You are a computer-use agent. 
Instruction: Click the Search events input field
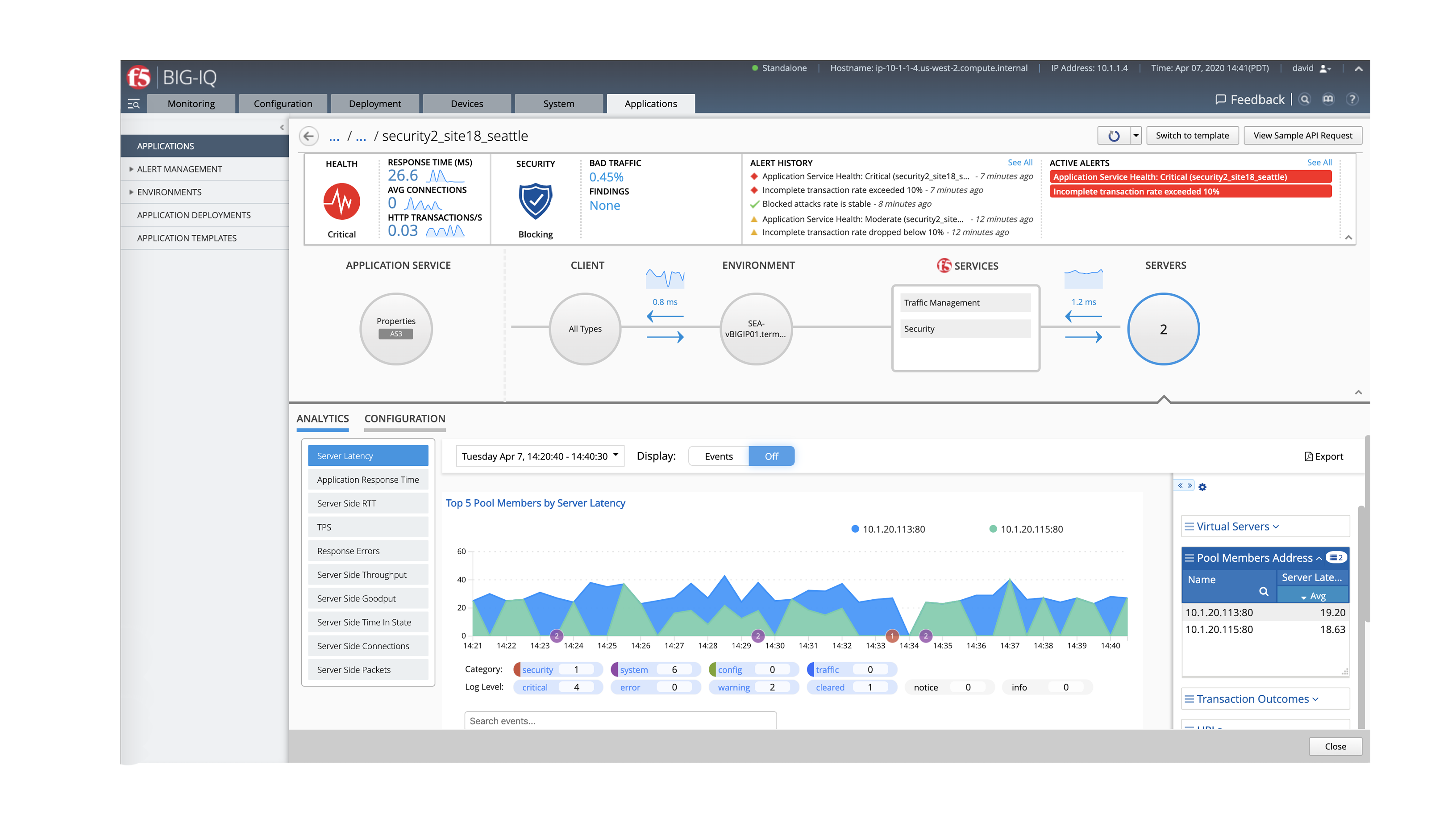tap(620, 721)
